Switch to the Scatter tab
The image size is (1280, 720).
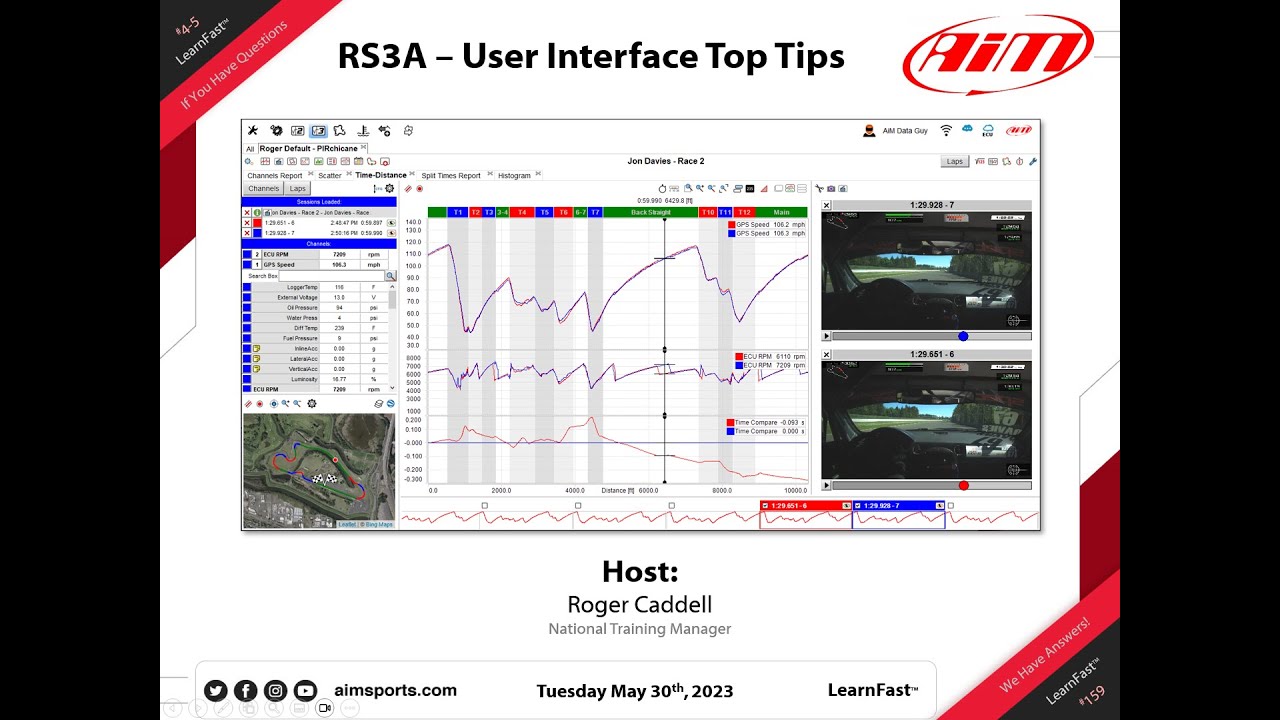330,176
